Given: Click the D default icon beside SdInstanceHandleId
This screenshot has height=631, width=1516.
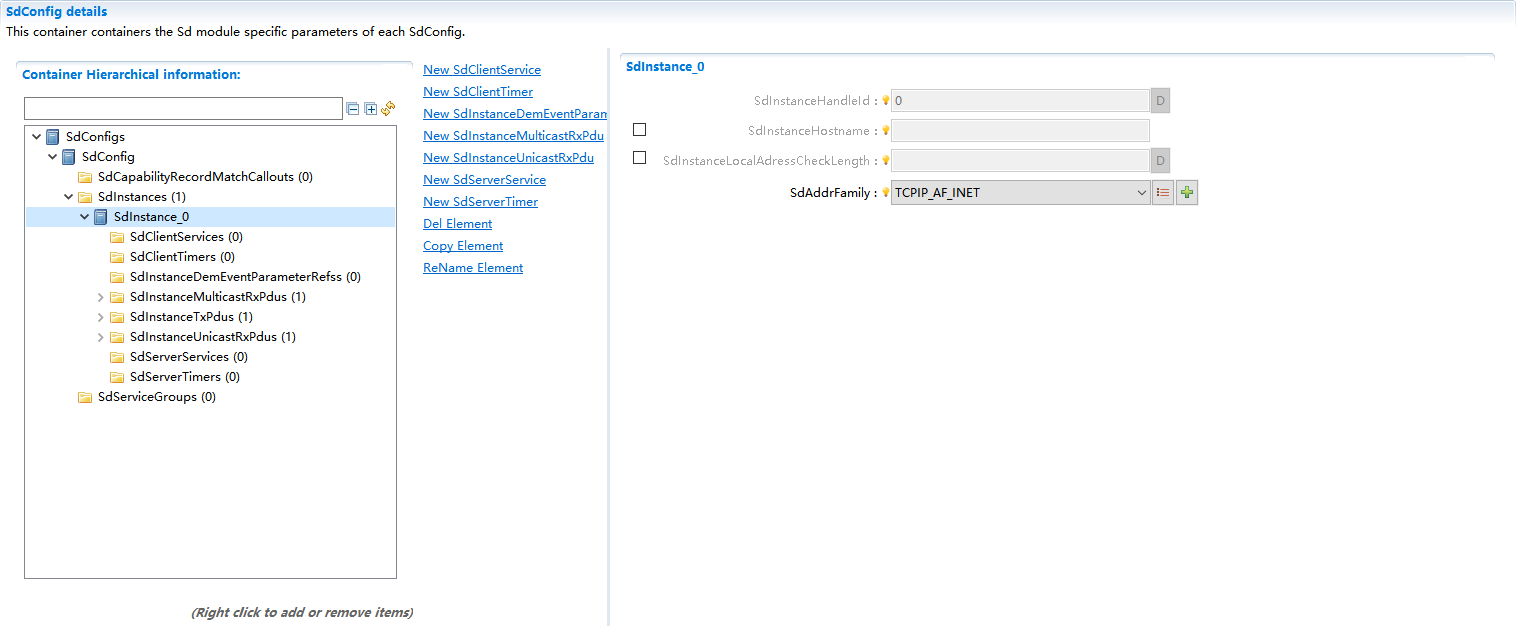Looking at the screenshot, I should point(1159,100).
